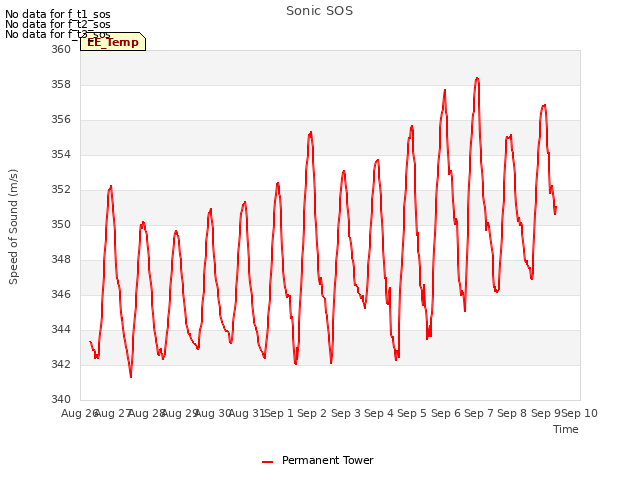Click the 346 y-axis tick label

point(61,294)
